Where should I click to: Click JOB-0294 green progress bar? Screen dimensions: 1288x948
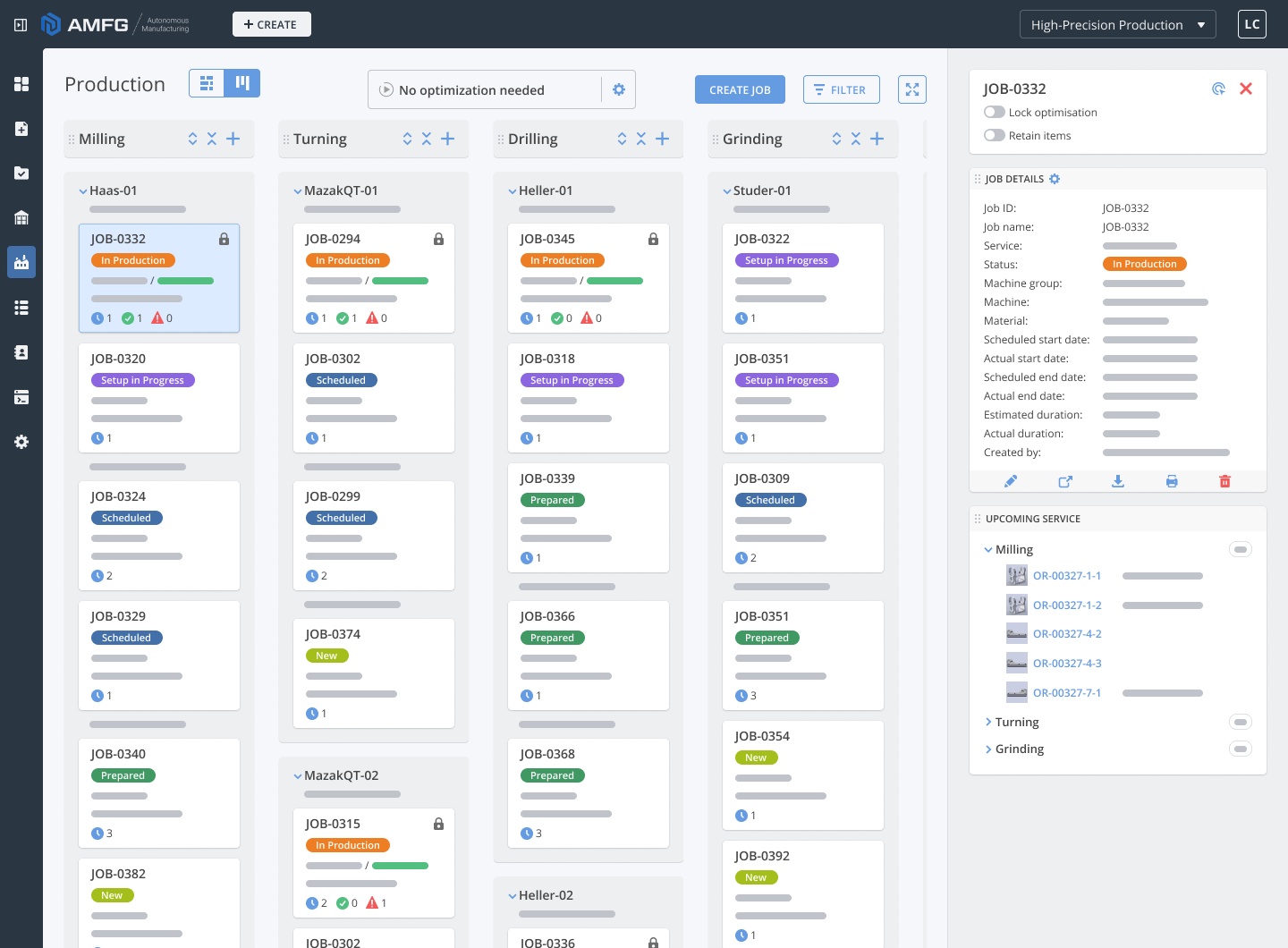(x=400, y=281)
